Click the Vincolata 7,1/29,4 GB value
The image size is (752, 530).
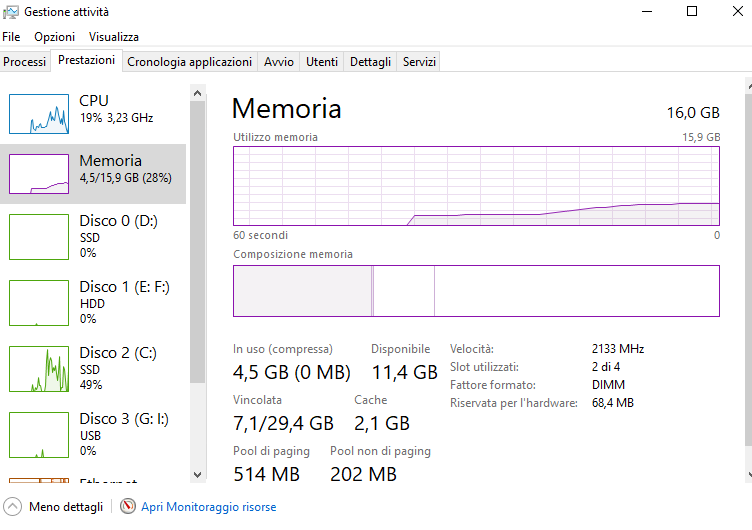[283, 423]
